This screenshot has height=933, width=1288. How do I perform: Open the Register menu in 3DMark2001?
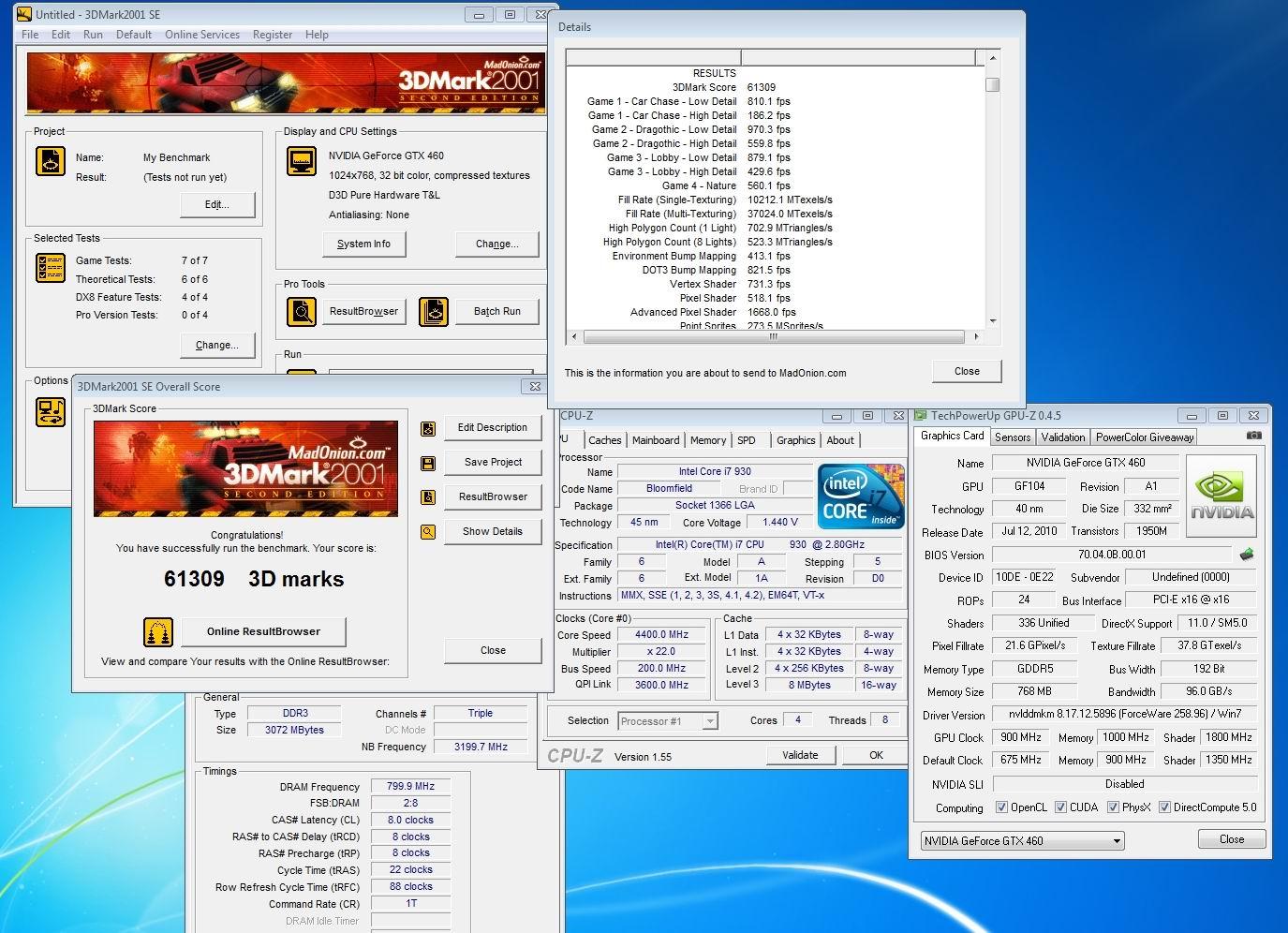[273, 35]
